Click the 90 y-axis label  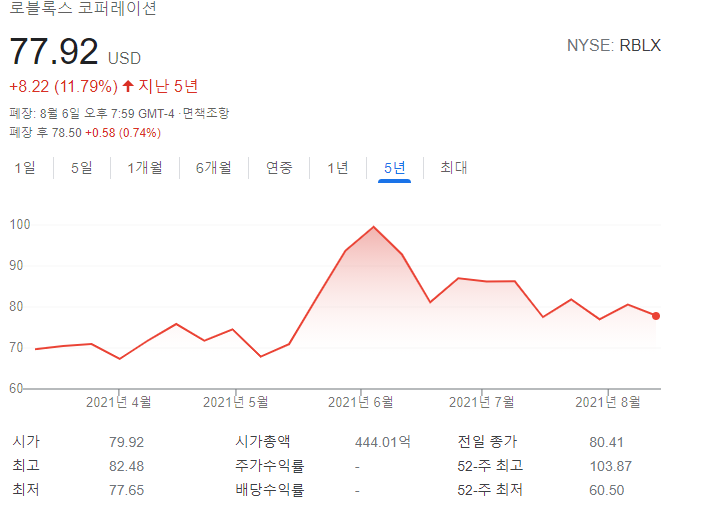click(x=16, y=265)
